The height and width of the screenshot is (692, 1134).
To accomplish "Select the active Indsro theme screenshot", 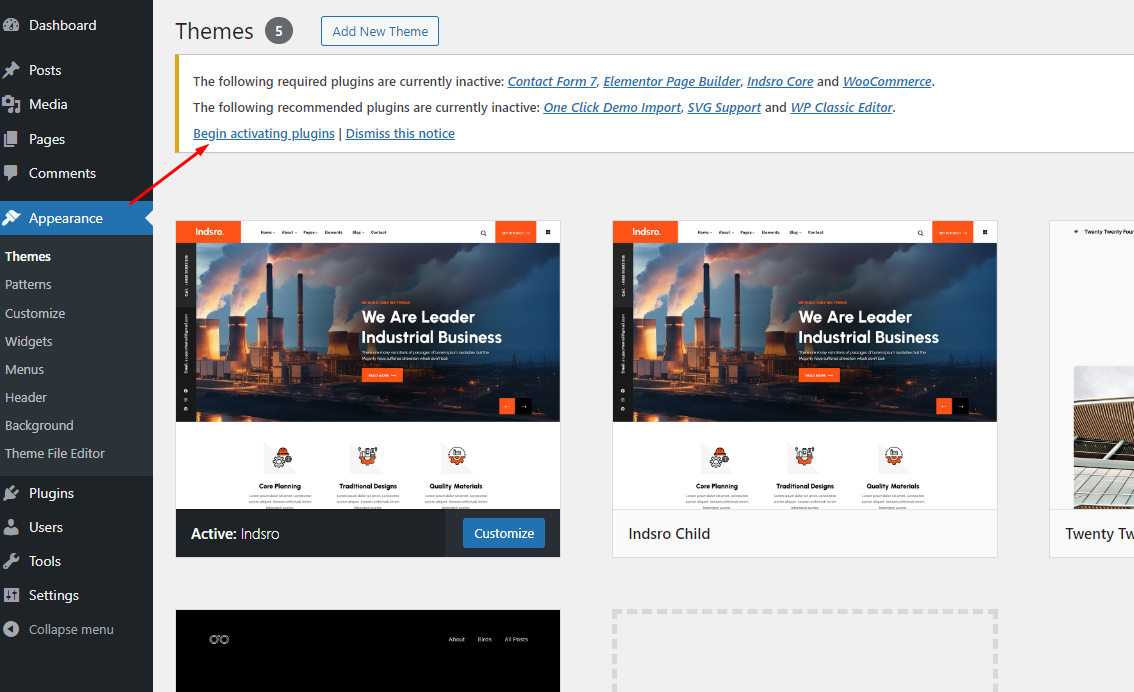I will [367, 365].
